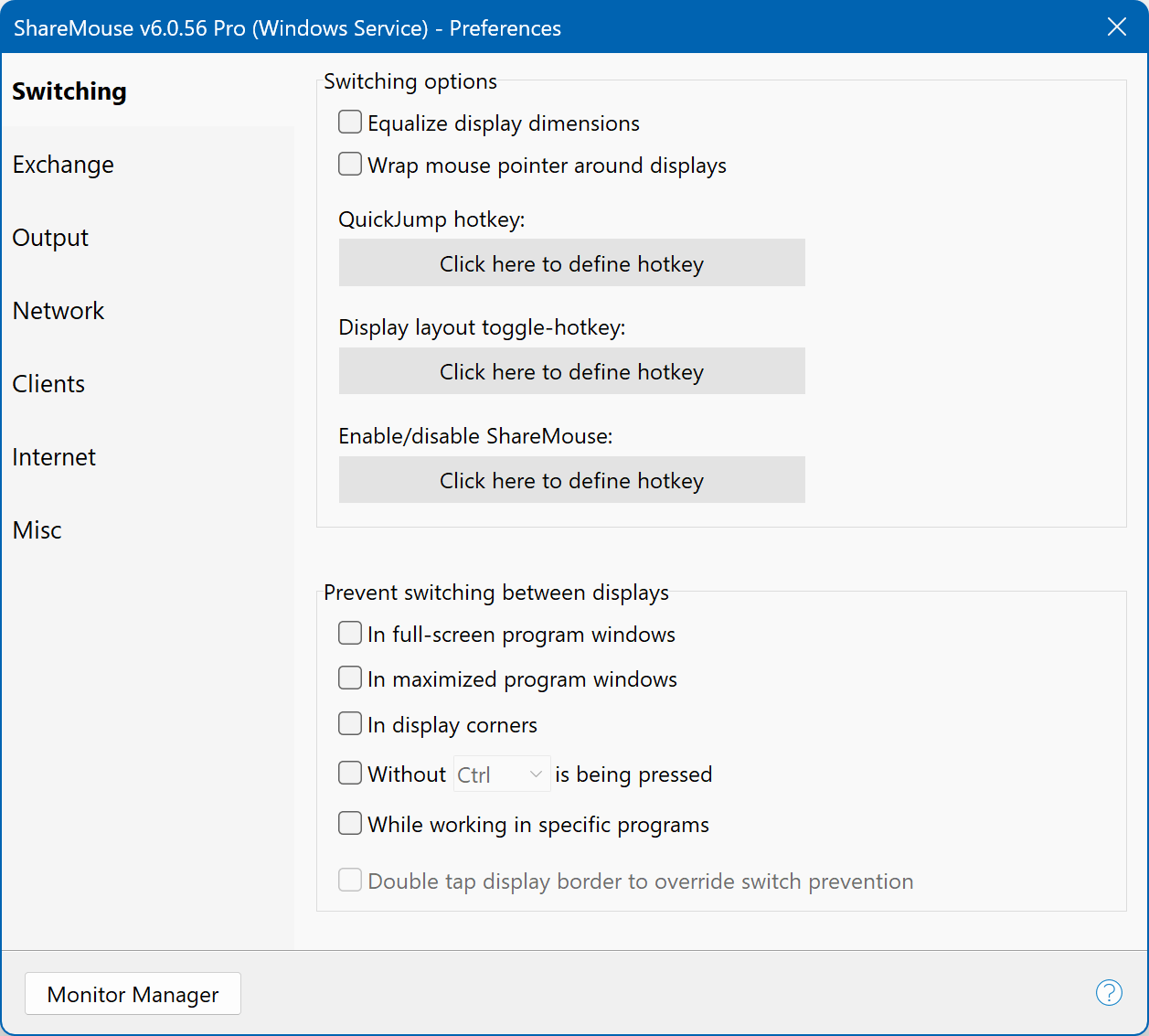Show the Internet settings tab

[148, 457]
